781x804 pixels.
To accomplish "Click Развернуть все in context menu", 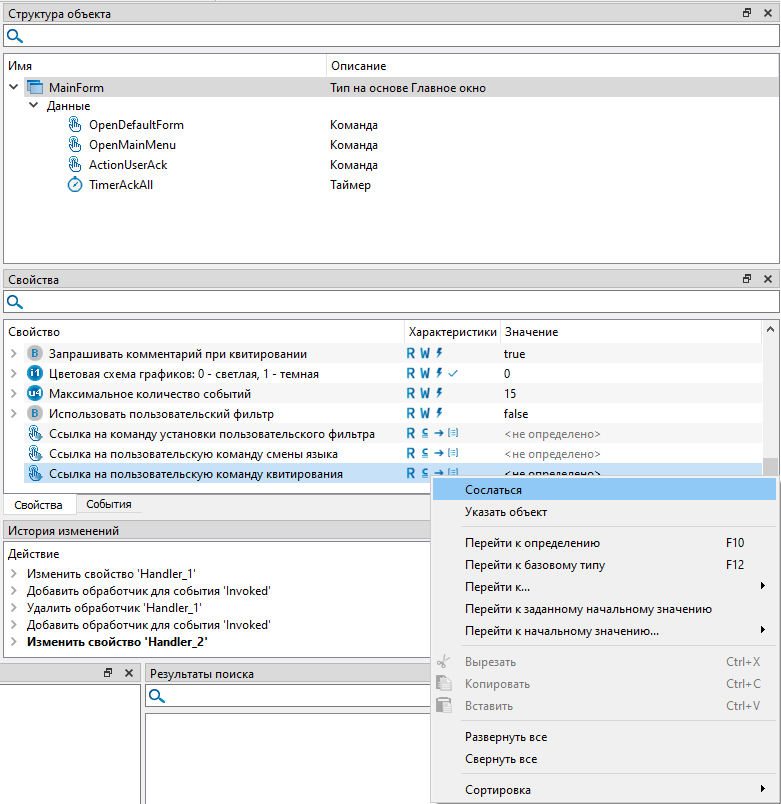I will coord(506,737).
